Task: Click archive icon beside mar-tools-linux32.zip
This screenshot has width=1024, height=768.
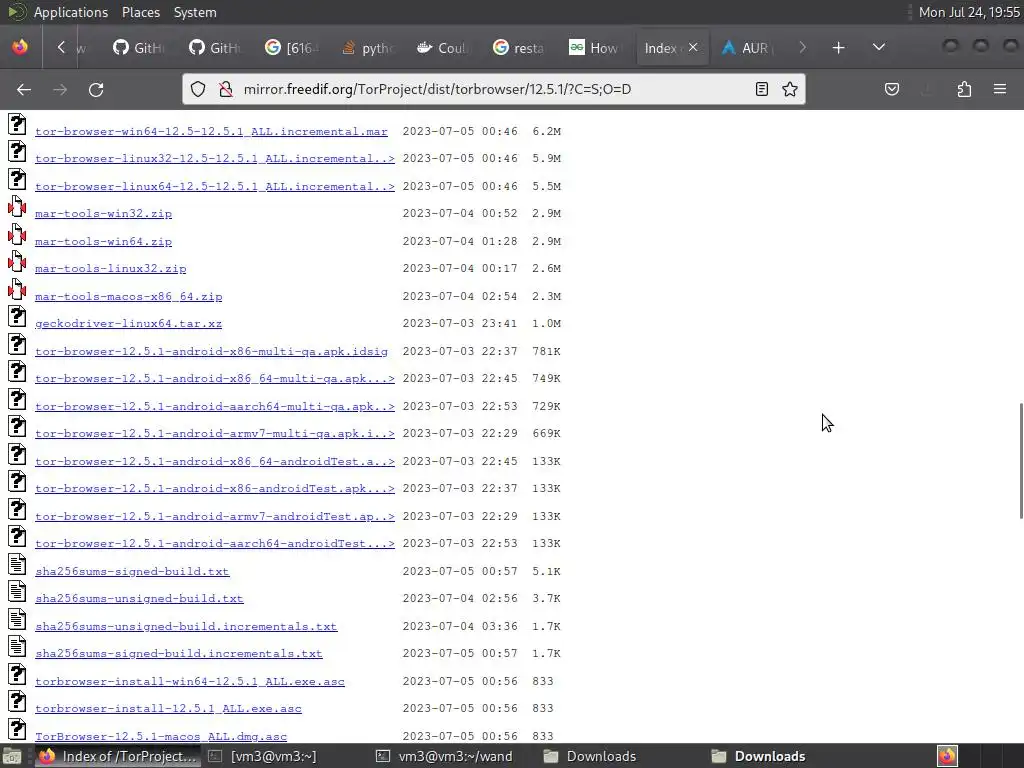Action: pyautogui.click(x=17, y=262)
